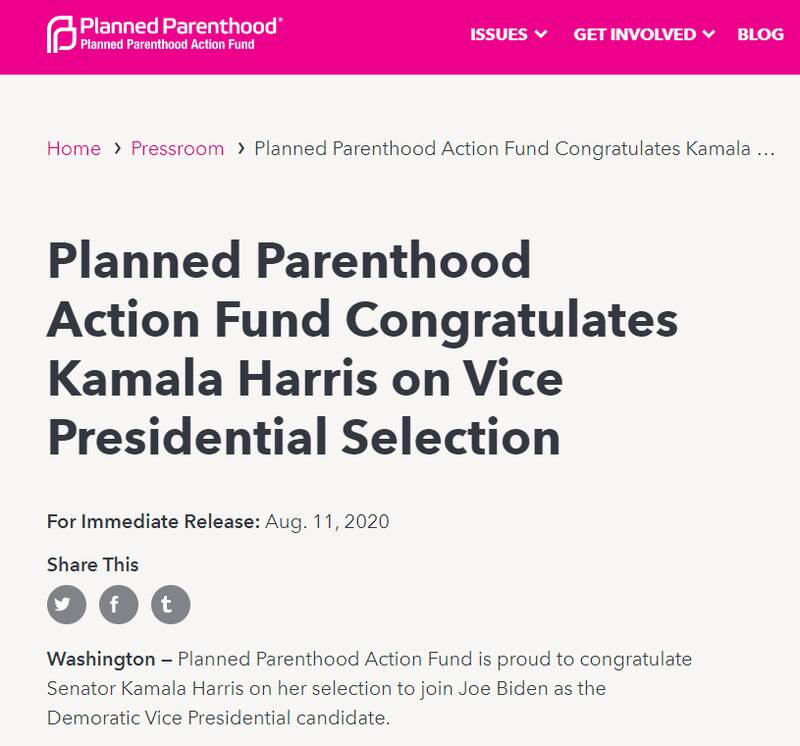Share the article on Facebook
The image size is (800, 746).
click(x=118, y=604)
